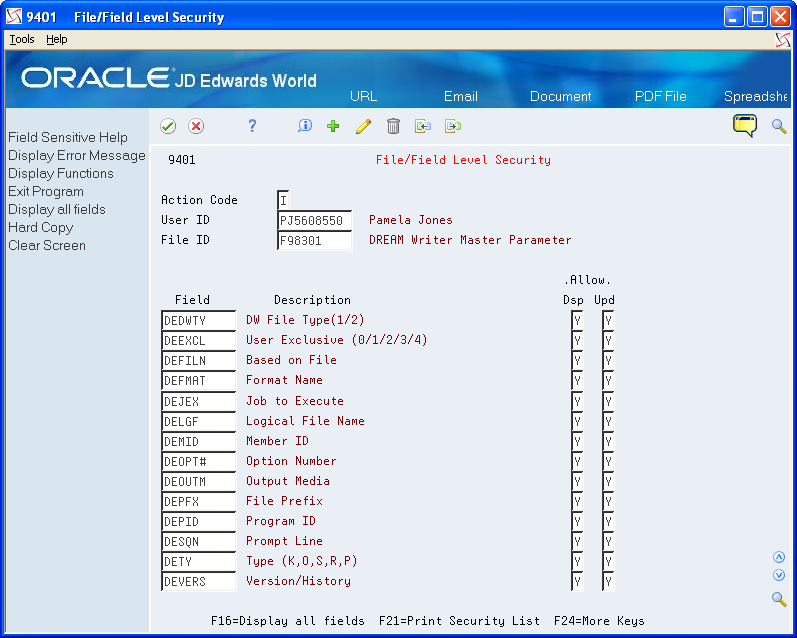Click the red X cancel icon

196,126
